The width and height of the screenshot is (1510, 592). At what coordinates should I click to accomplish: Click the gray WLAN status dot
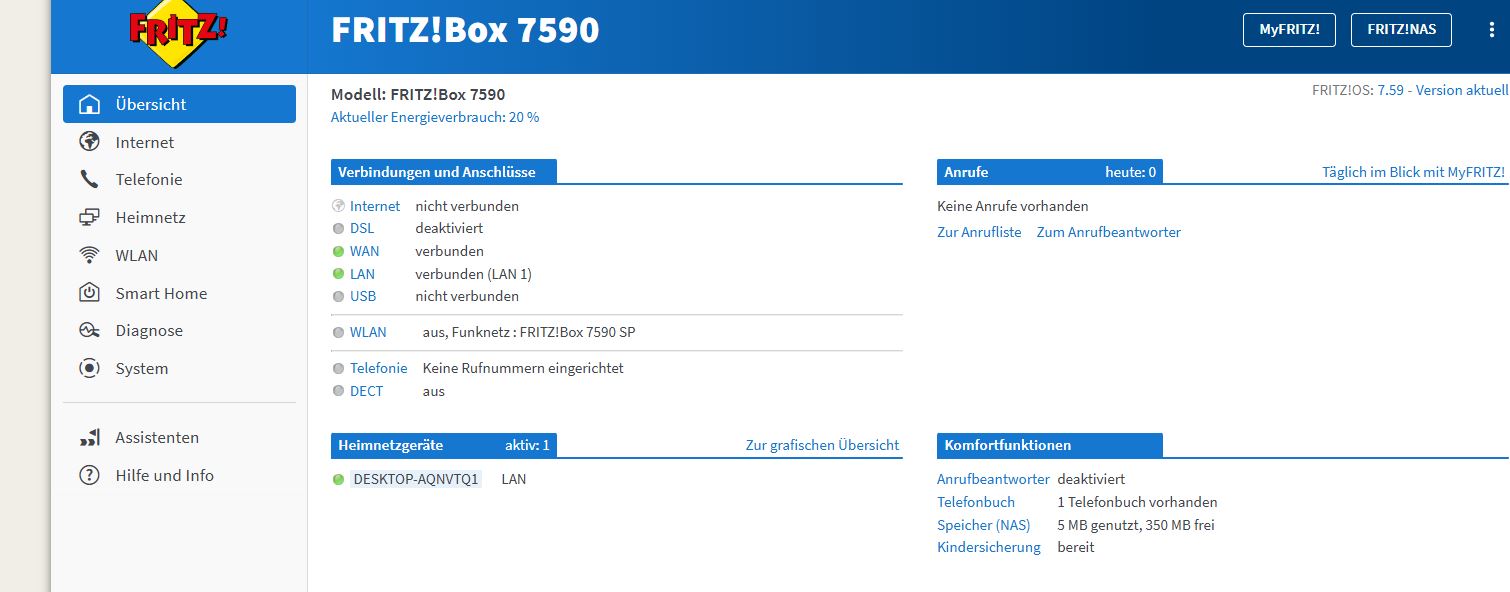coord(338,333)
